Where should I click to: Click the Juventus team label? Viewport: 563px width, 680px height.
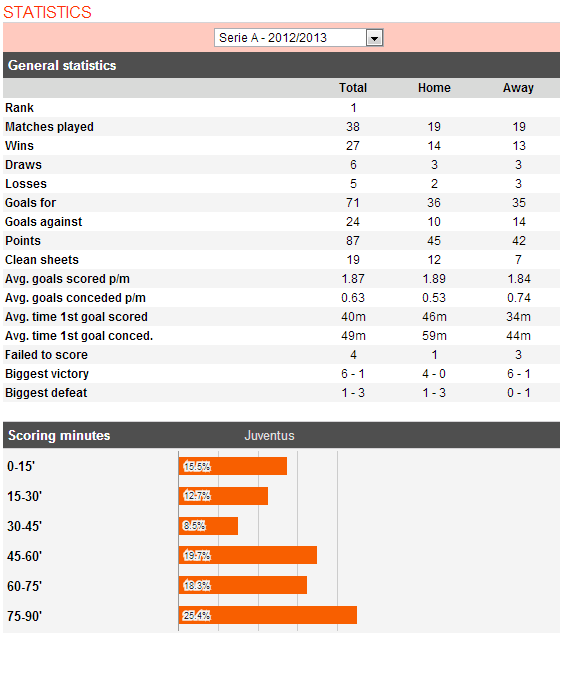(x=269, y=435)
